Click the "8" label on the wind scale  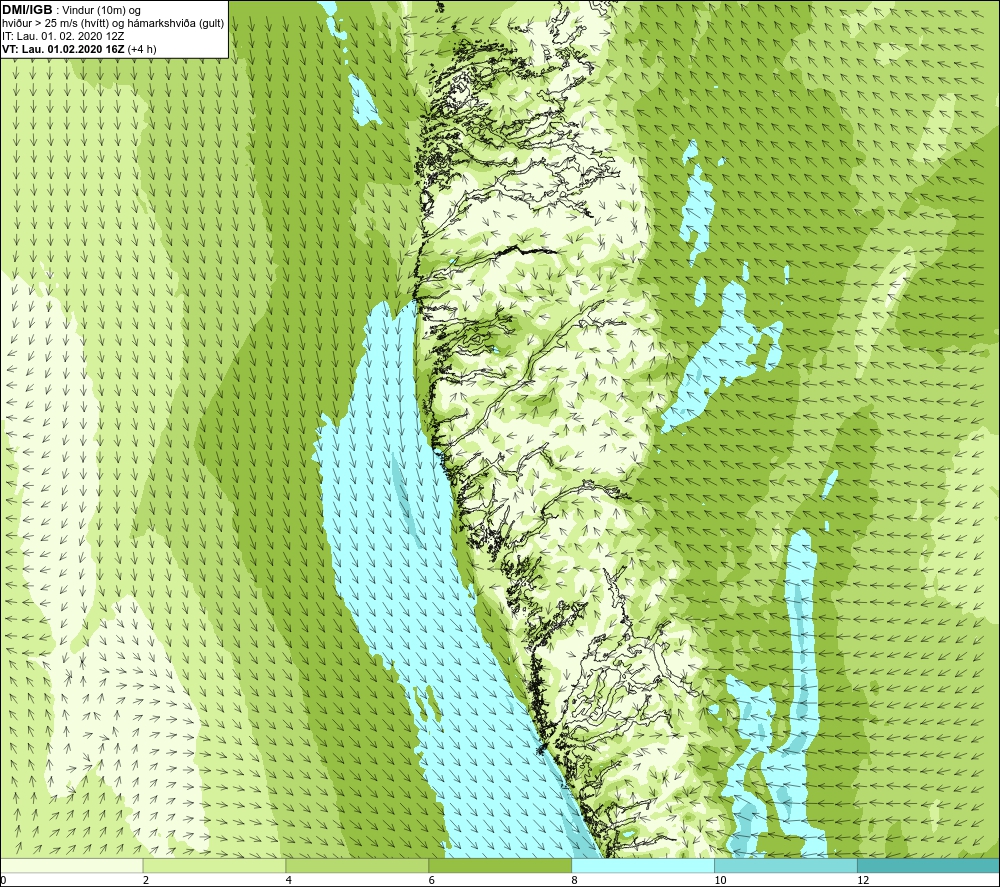575,881
